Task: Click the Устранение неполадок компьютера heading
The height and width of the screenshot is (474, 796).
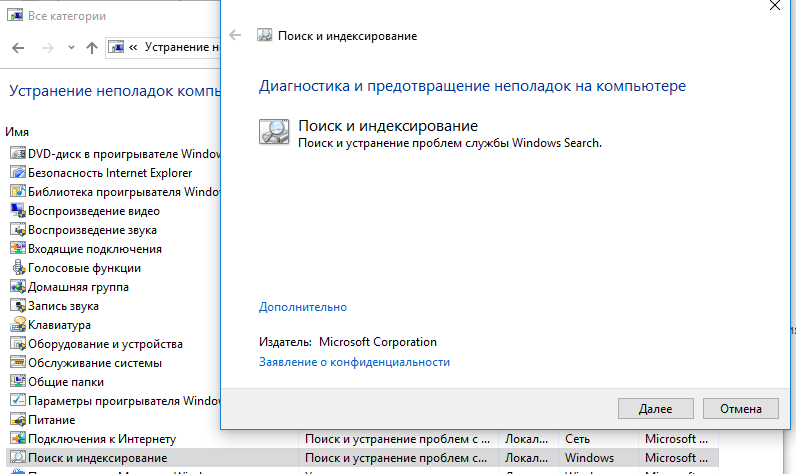Action: [115, 91]
